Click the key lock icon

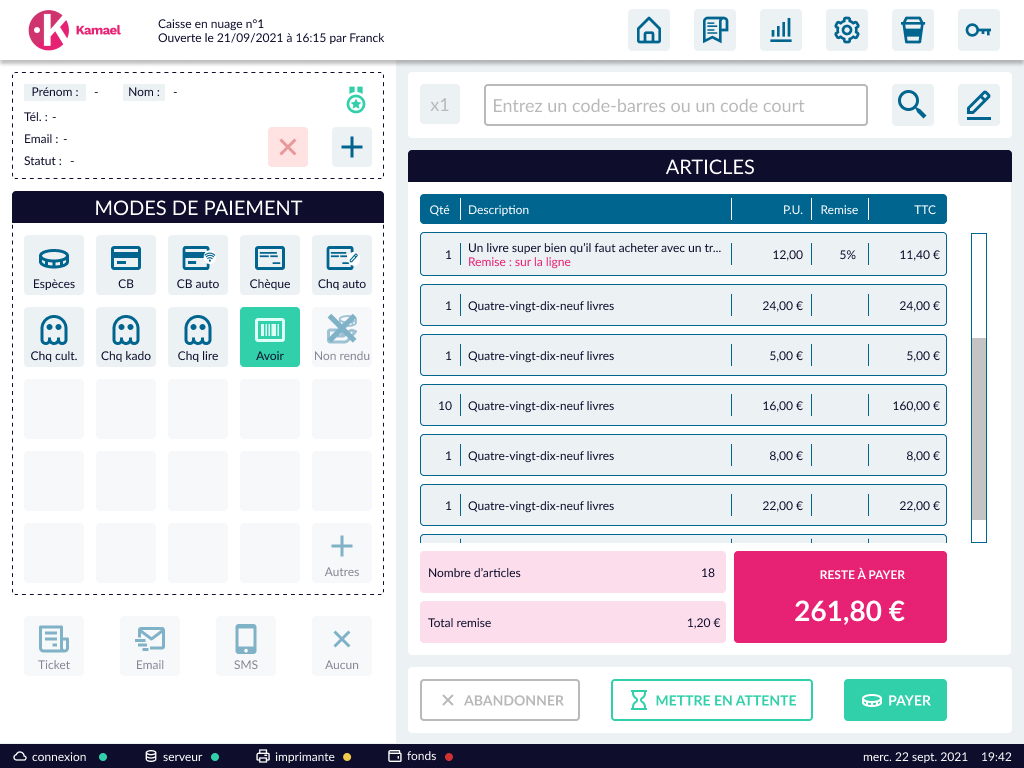[x=978, y=30]
